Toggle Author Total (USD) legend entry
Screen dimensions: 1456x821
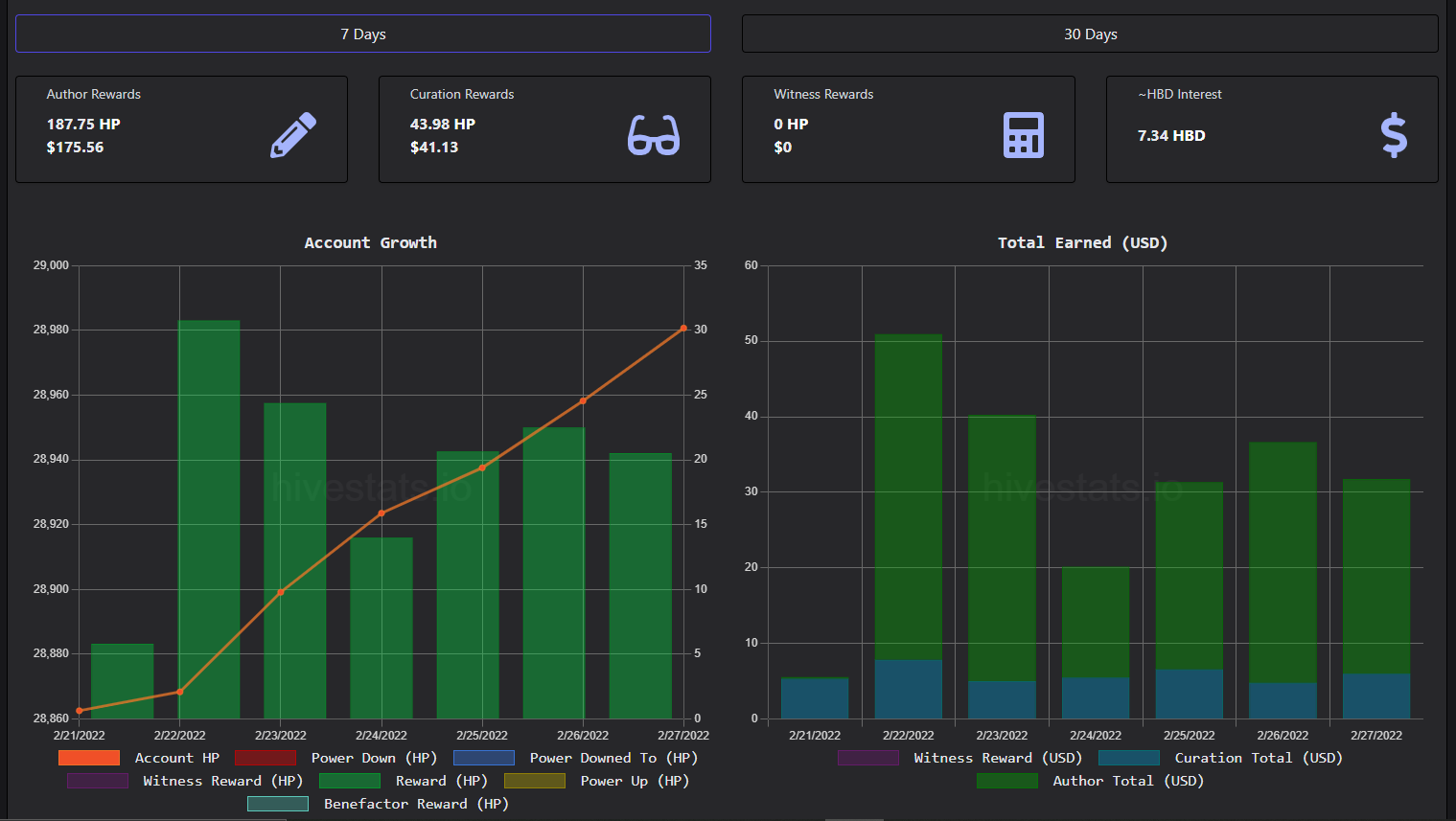[x=1090, y=781]
